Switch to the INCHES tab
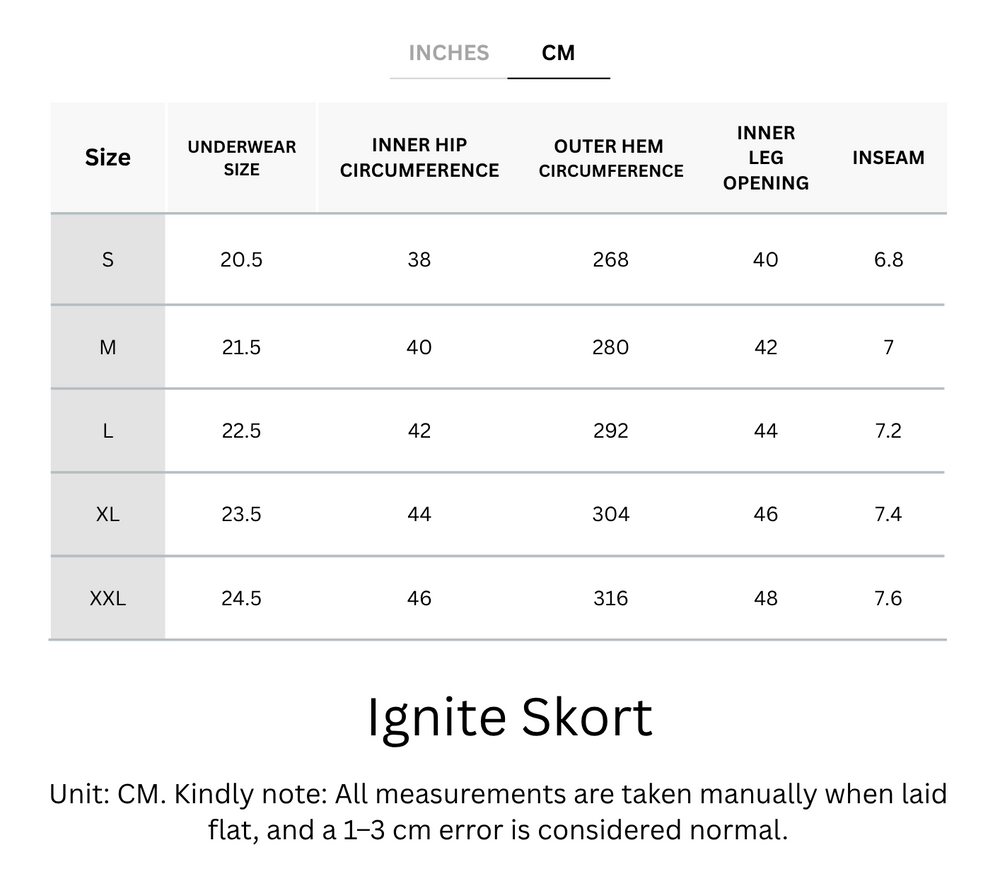 point(447,53)
